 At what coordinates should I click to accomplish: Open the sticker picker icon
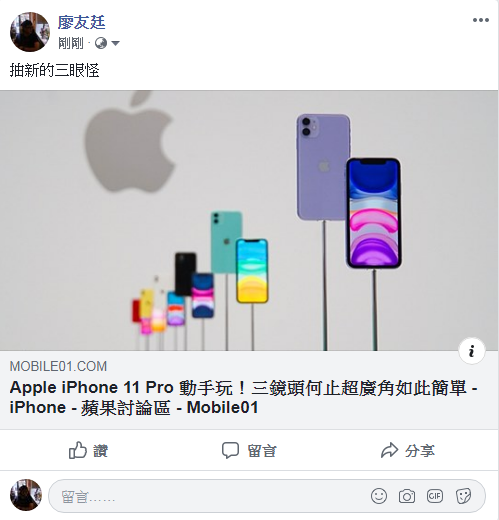[x=463, y=496]
